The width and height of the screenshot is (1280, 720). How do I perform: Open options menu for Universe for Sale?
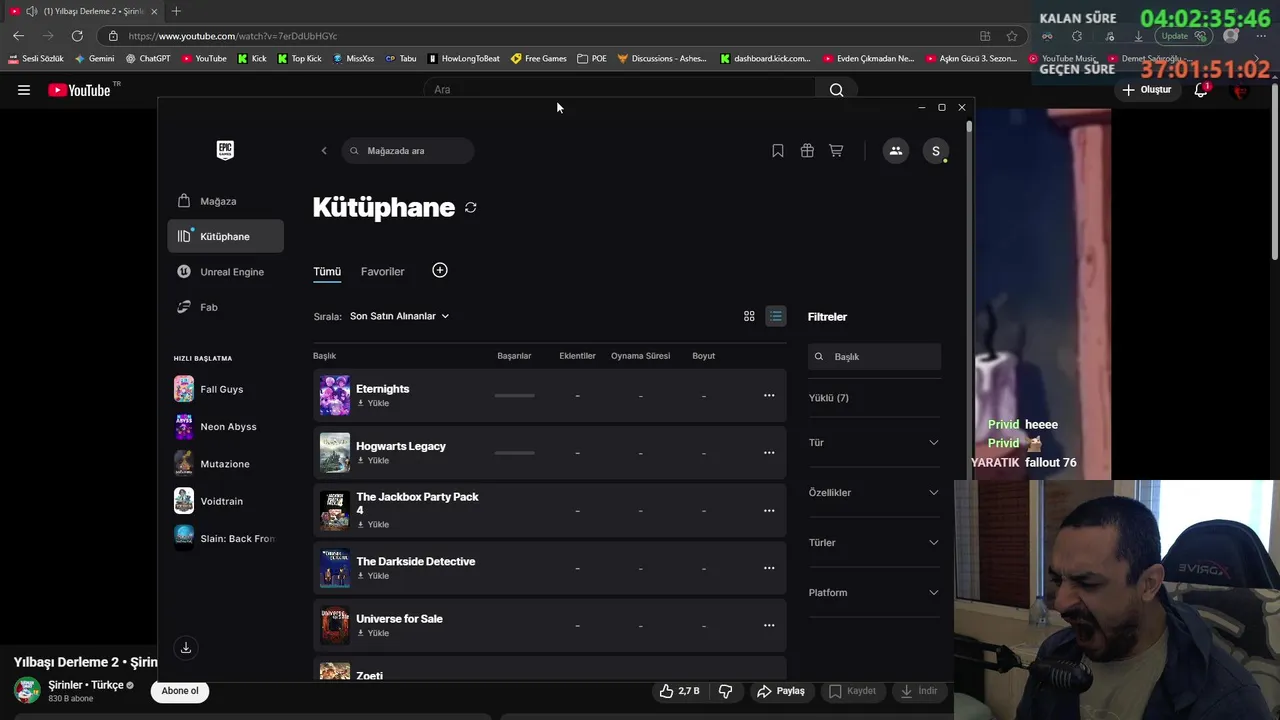(x=769, y=625)
